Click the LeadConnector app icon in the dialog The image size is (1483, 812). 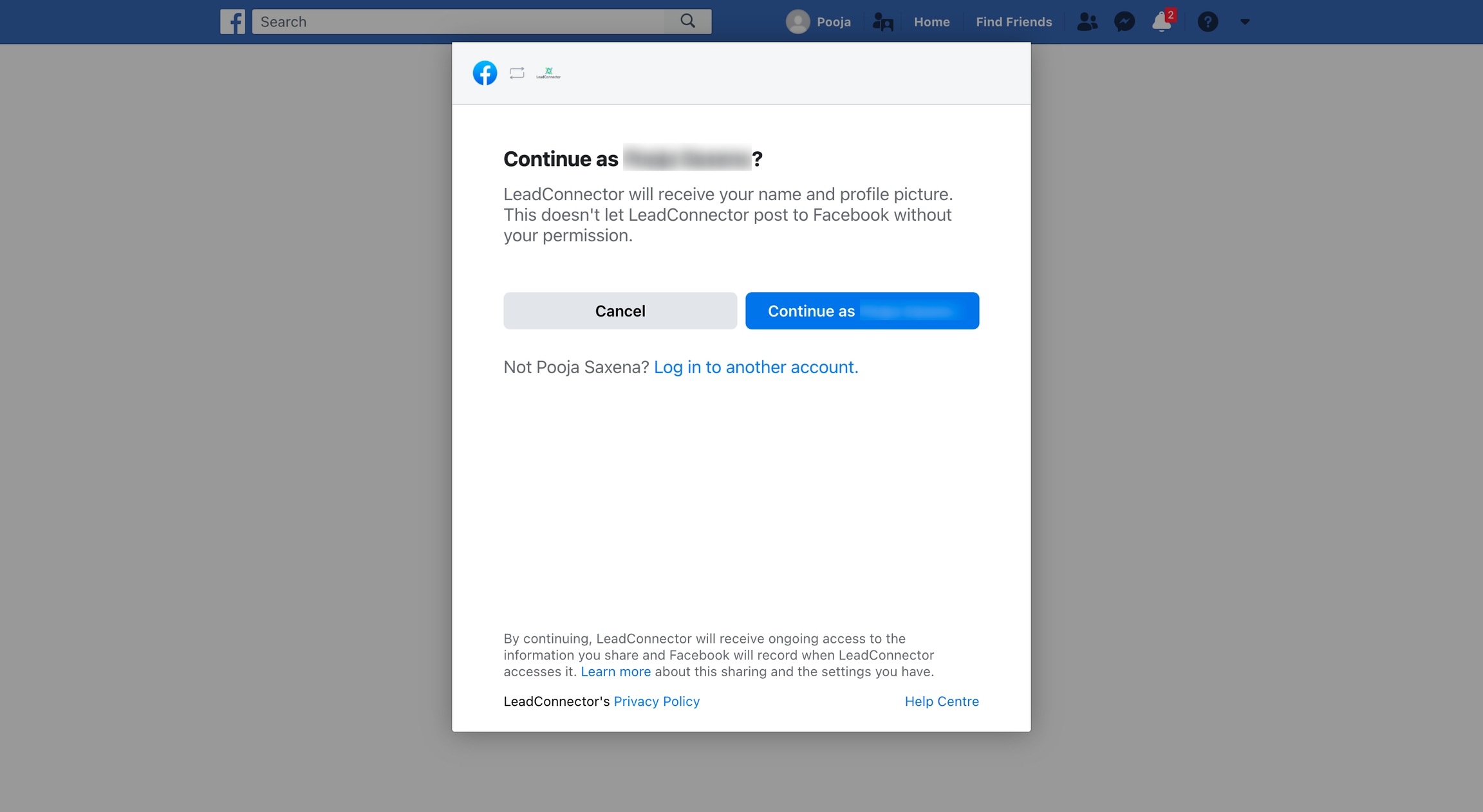point(548,72)
